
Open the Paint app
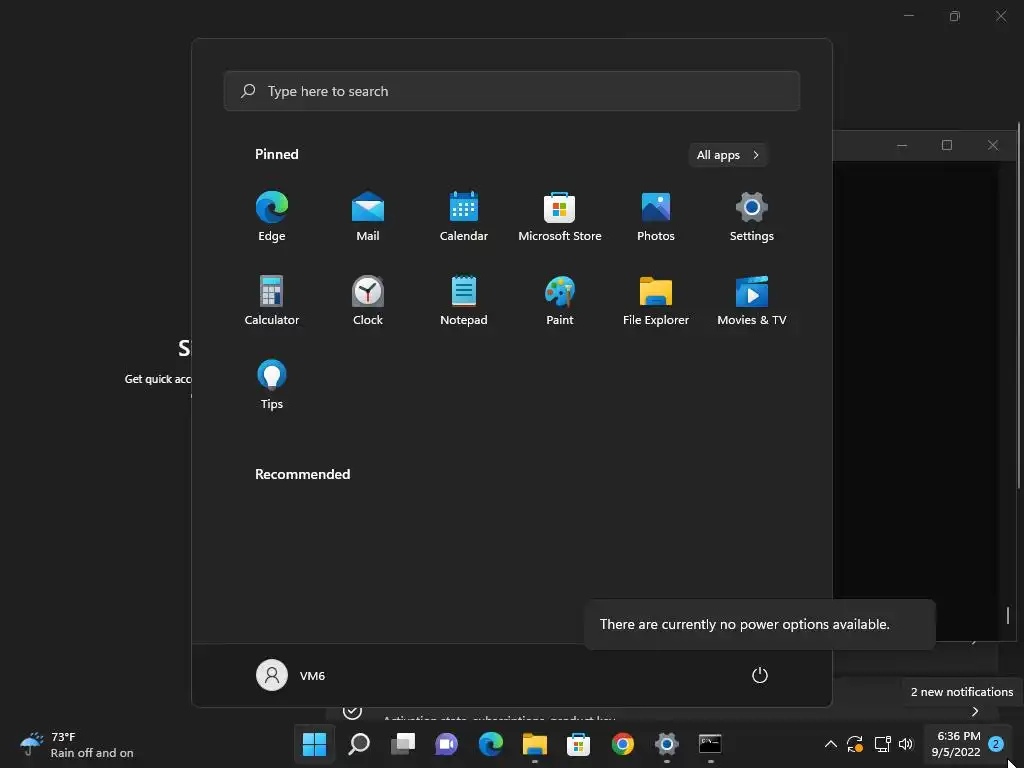pyautogui.click(x=560, y=300)
